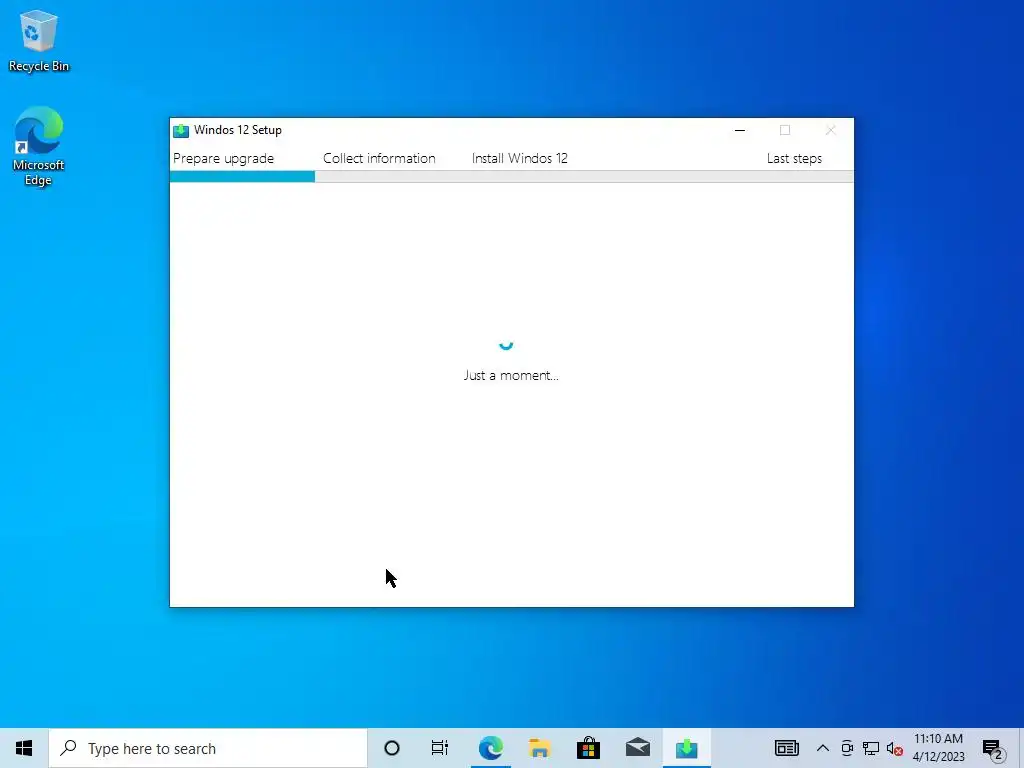
Task: Open Microsoft Edge from the taskbar
Action: [x=490, y=748]
